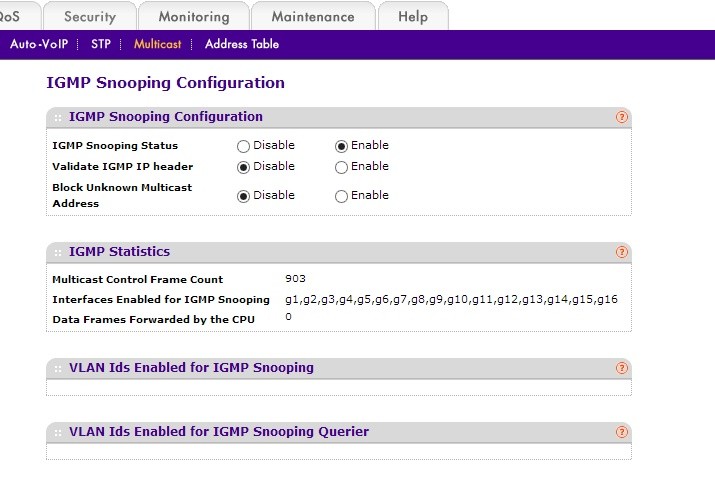Open help for IGMP Snooping Configuration section

(x=621, y=117)
